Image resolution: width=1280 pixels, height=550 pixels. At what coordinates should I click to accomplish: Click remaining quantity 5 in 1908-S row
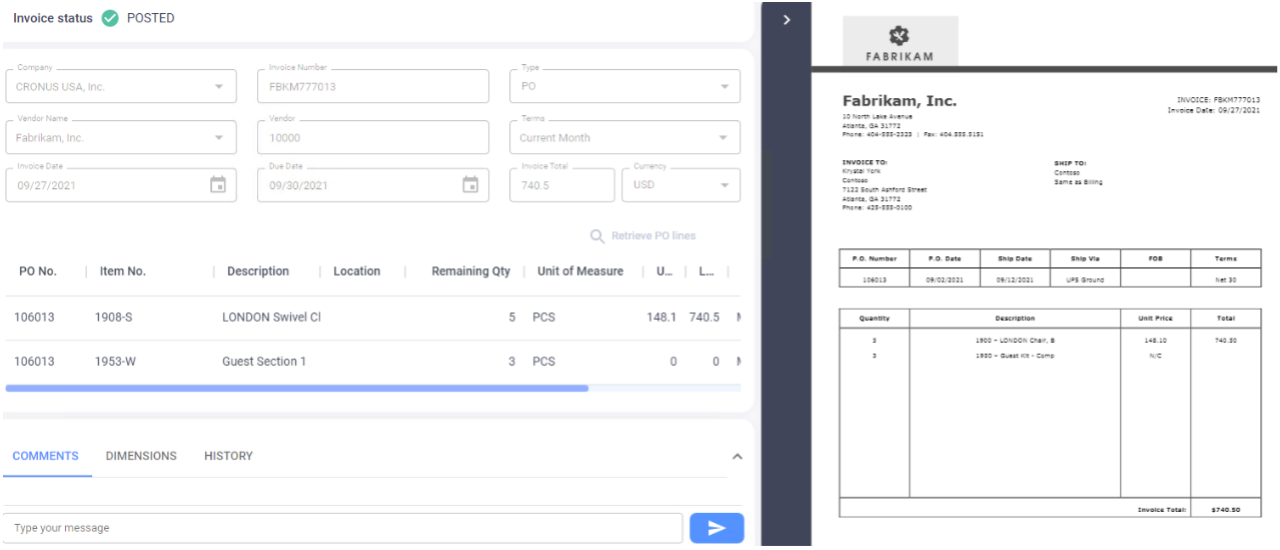coord(512,317)
